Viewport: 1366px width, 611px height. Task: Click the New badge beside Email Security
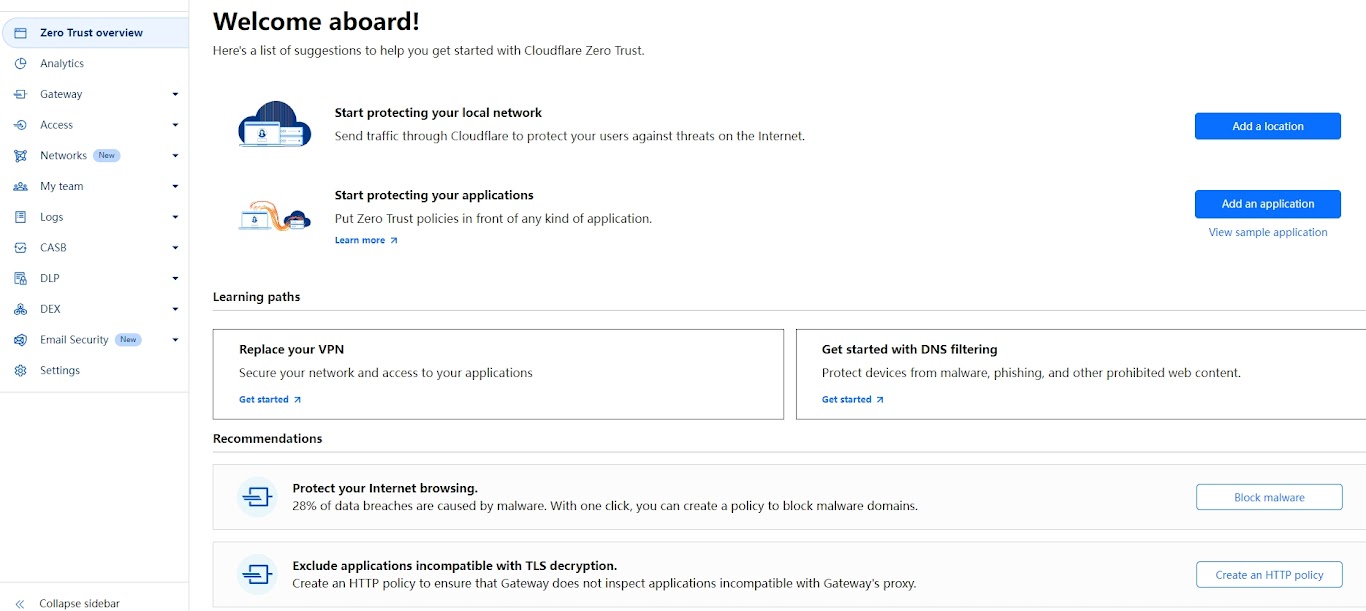click(128, 340)
